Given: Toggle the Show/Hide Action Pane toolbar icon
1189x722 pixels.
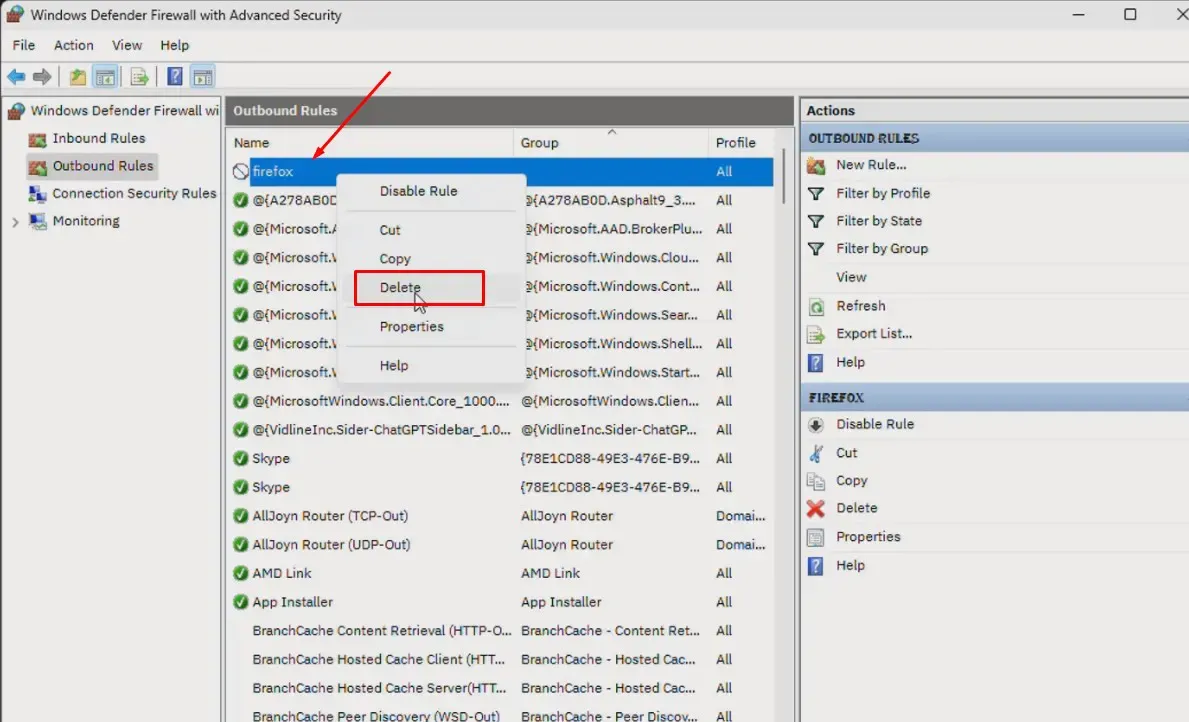Looking at the screenshot, I should pos(202,77).
